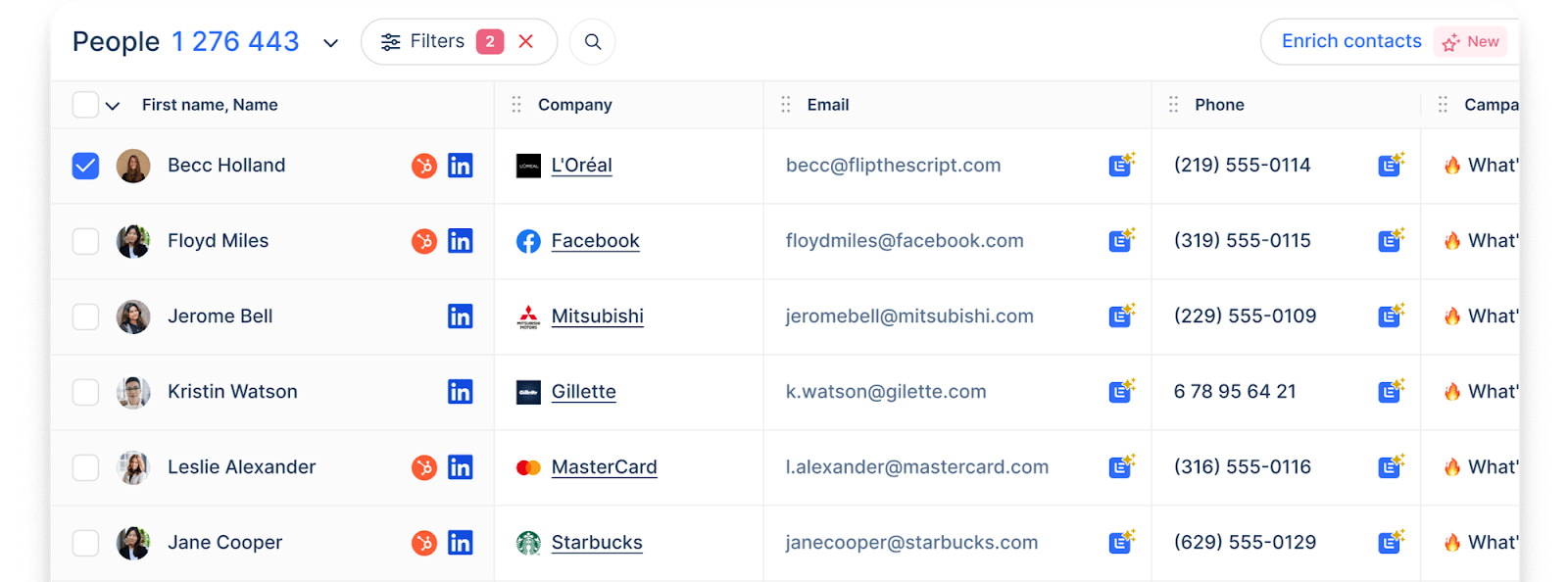Click the HubSpot icon for Floyd Miles
Viewport: 1568px width, 582px height.
(424, 241)
